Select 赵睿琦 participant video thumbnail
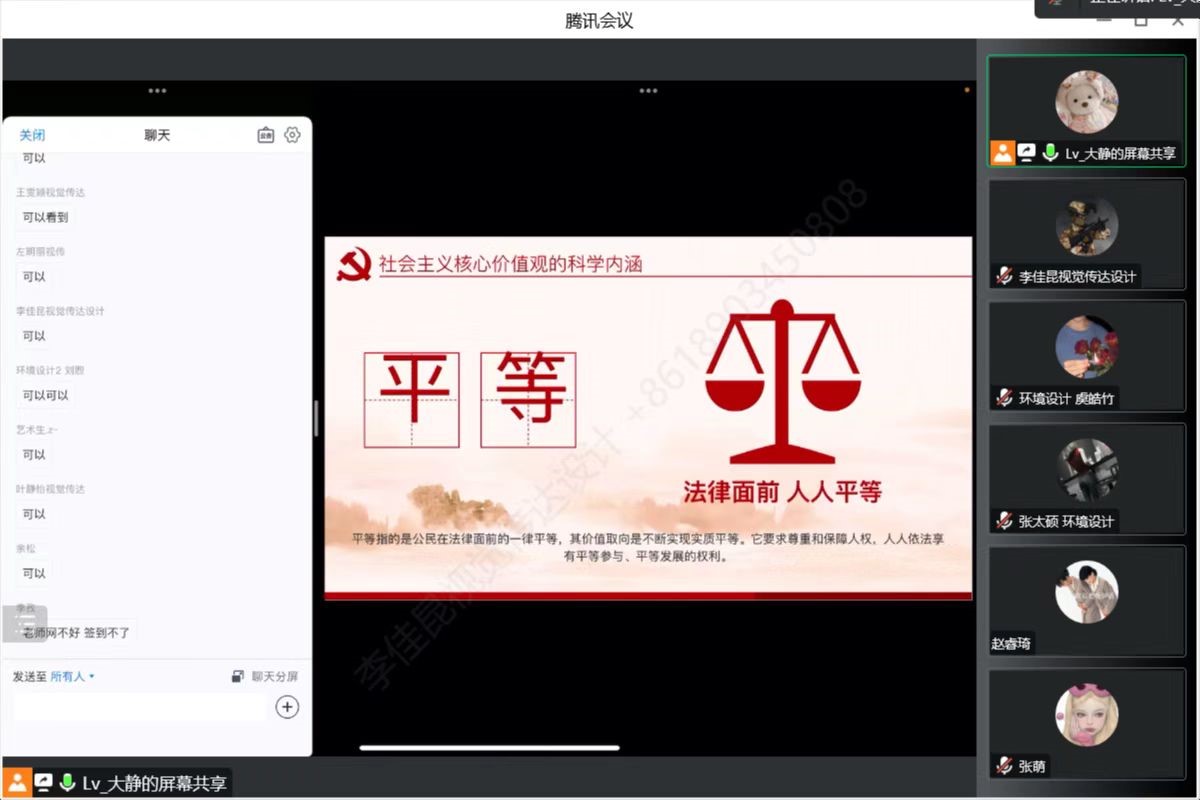Screen dimensions: 1200x800 pos(1086,600)
